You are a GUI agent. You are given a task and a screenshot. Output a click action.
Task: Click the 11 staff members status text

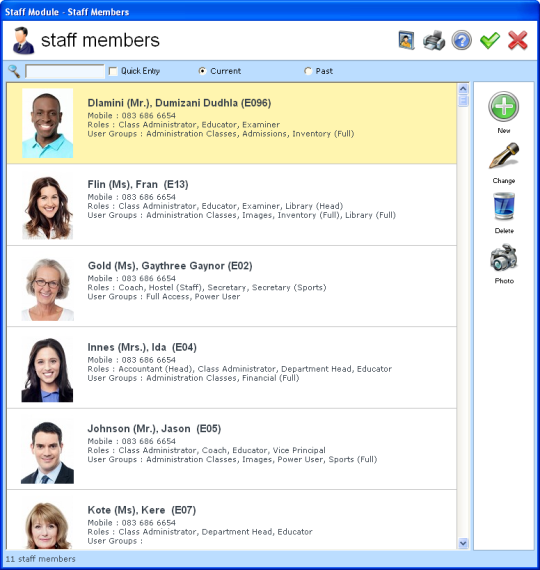pyautogui.click(x=41, y=559)
